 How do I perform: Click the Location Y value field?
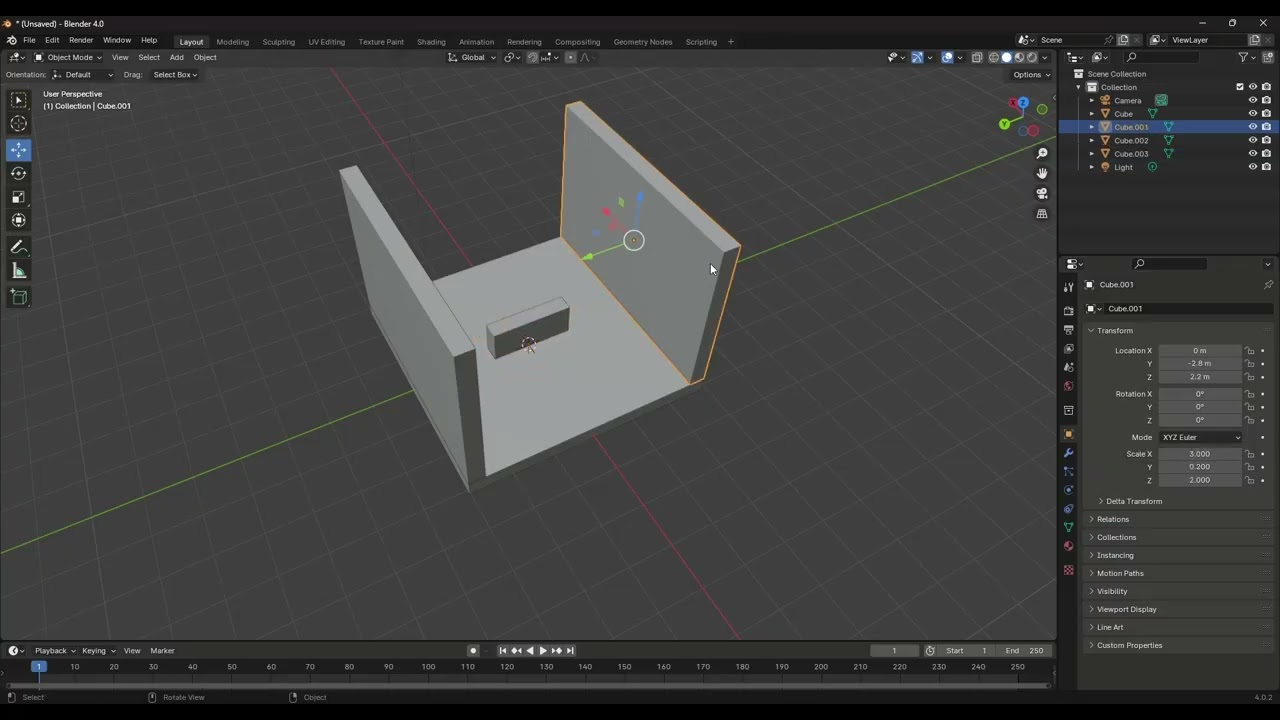[x=1200, y=364]
